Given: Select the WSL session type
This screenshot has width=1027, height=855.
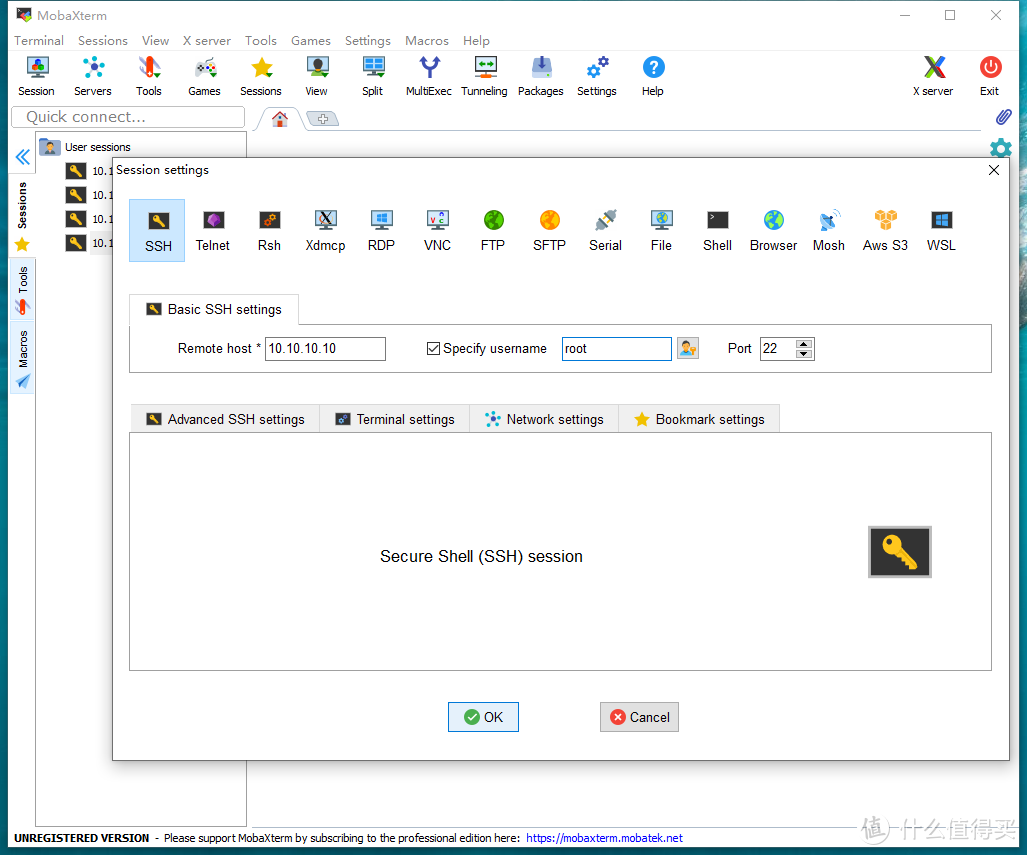Looking at the screenshot, I should point(941,231).
